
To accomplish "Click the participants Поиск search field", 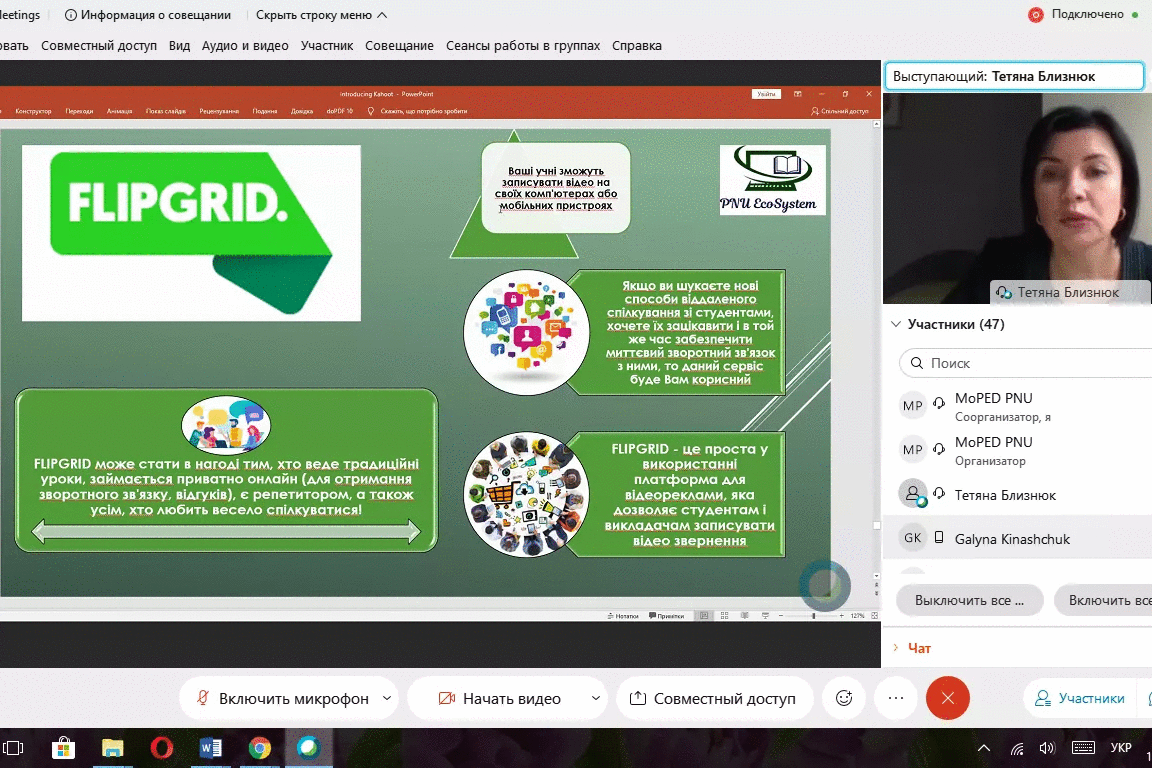I will pyautogui.click(x=1030, y=363).
